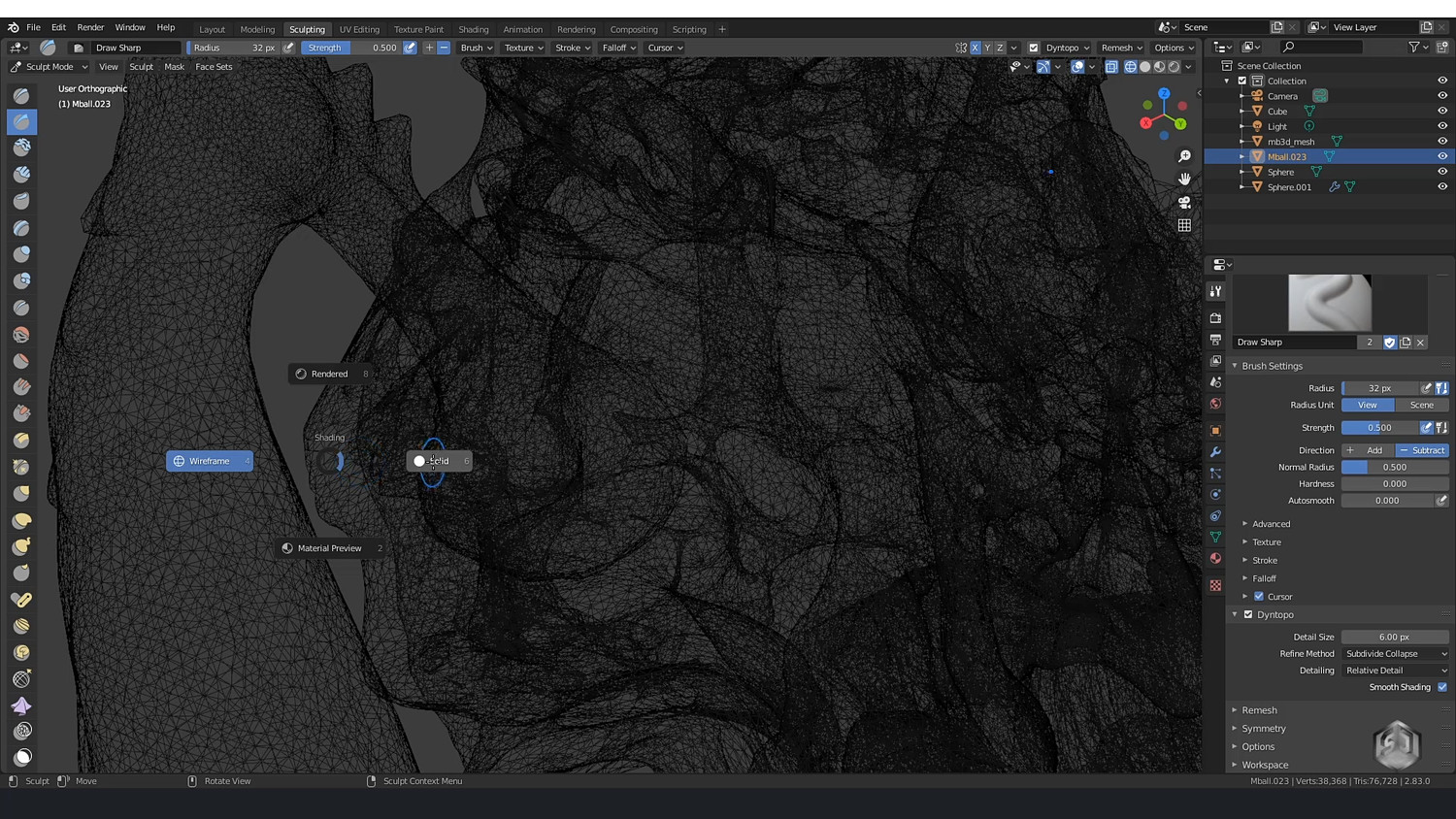This screenshot has width=1456, height=819.
Task: Set Radius Unit to Scene
Action: coord(1422,405)
